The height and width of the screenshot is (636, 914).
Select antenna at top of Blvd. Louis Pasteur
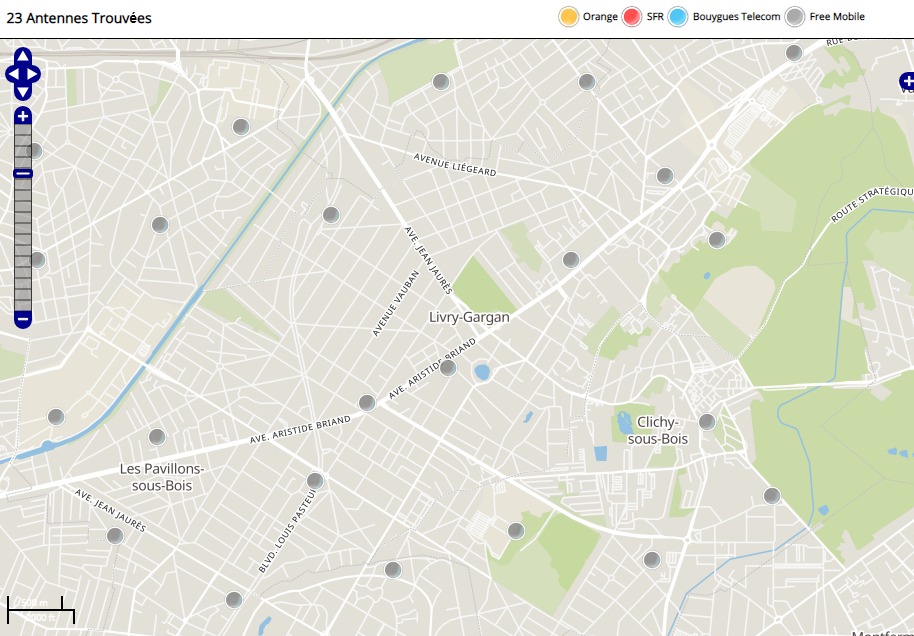(x=315, y=481)
